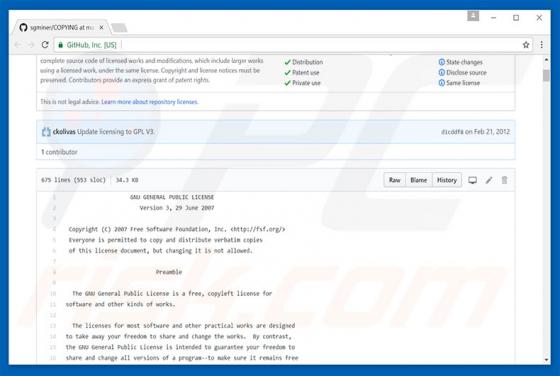Open Blame view

pos(419,180)
